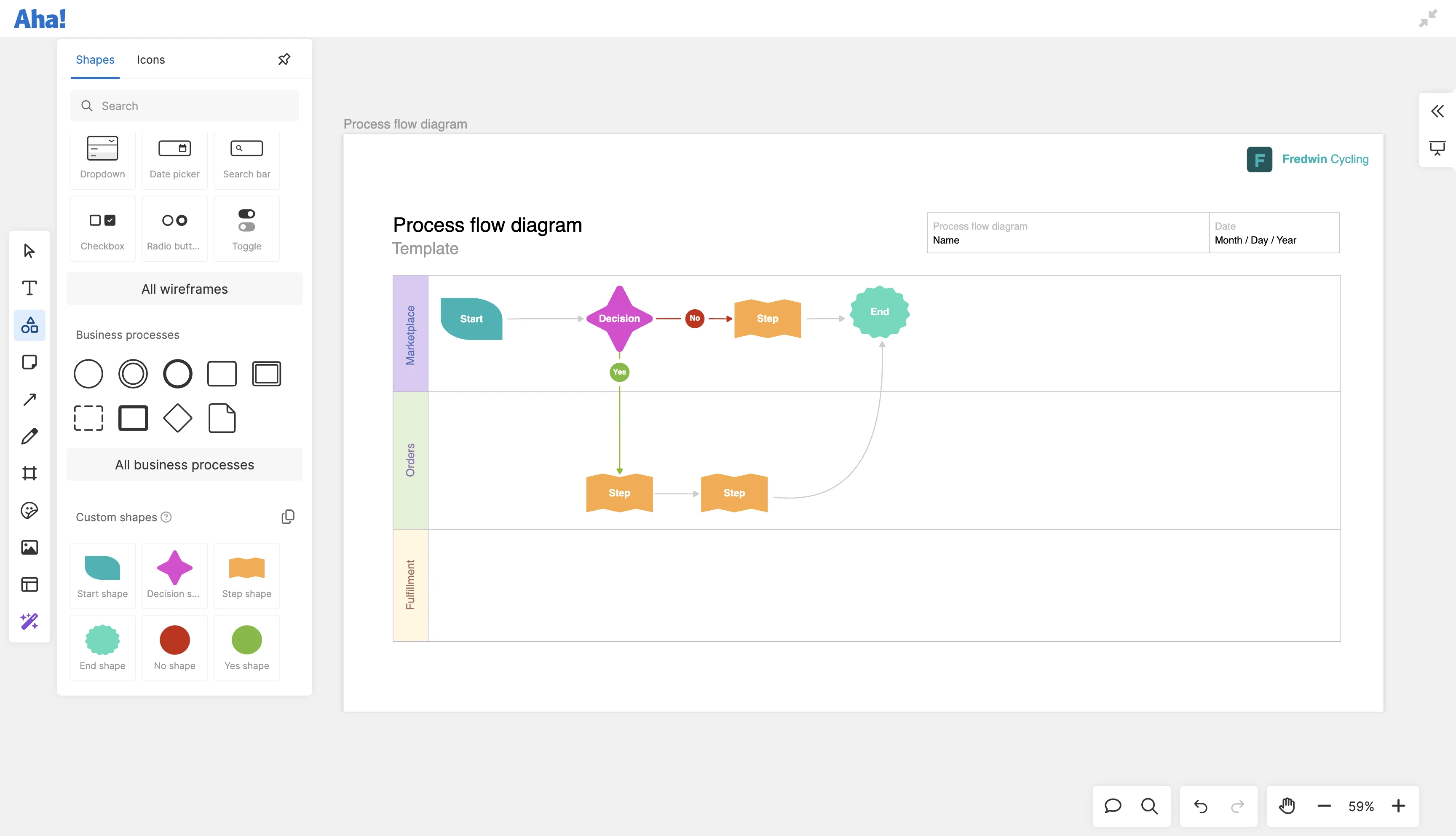Select the pencil drawing tool
Screen dimensions: 1456x836
point(29,437)
